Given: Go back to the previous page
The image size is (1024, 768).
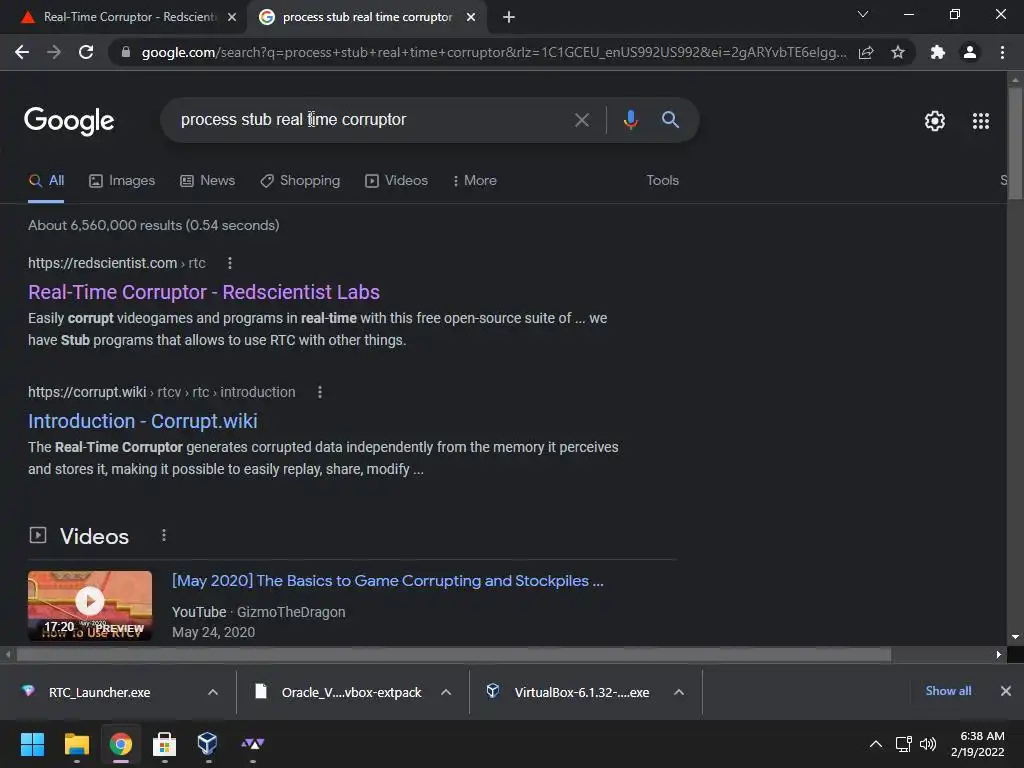Looking at the screenshot, I should point(22,52).
